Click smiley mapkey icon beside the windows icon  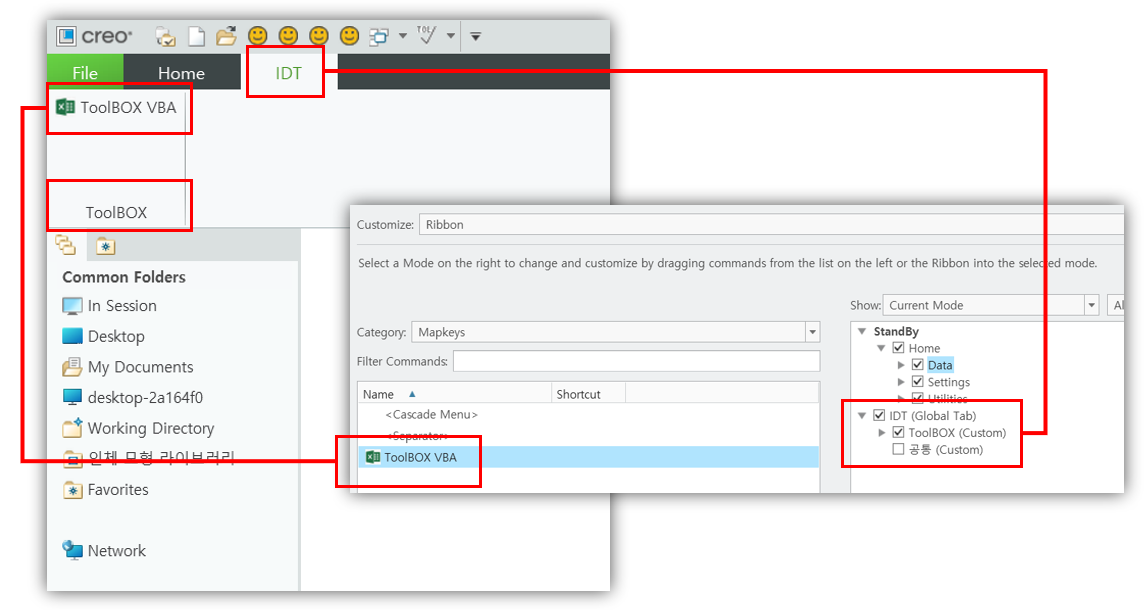349,36
